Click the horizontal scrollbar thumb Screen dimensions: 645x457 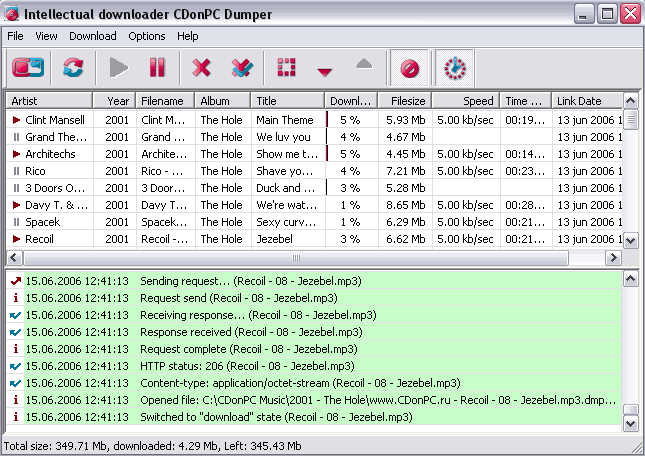point(296,258)
